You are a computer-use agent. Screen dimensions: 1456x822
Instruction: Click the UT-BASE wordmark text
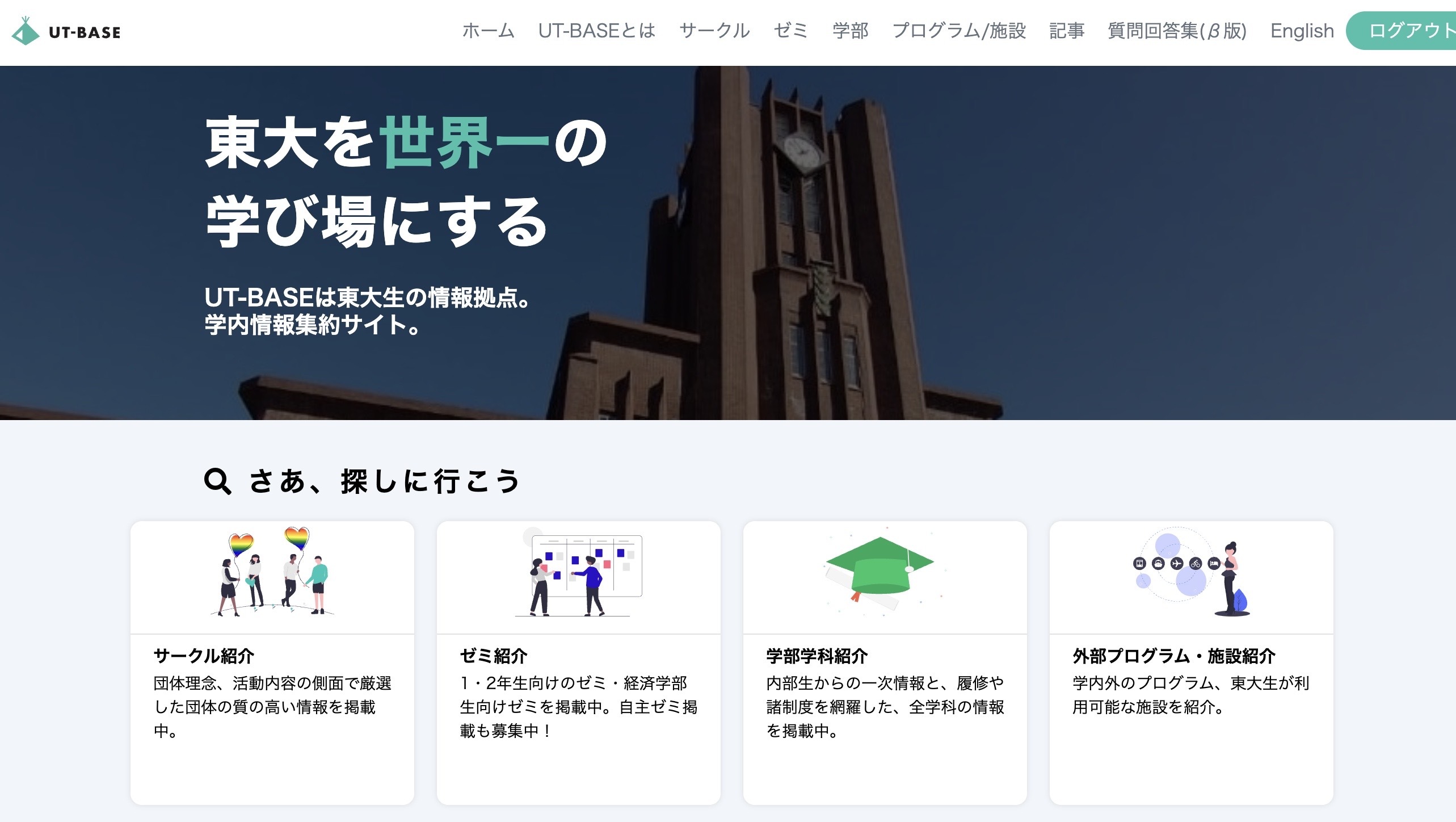point(85,32)
